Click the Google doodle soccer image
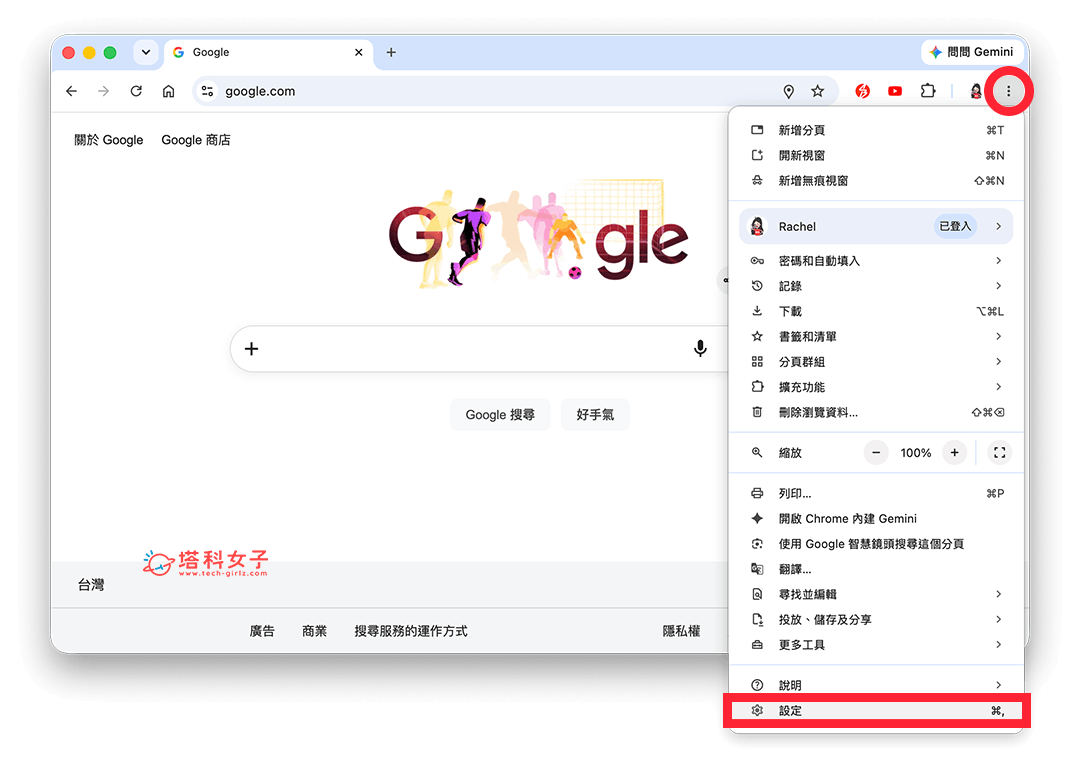 [538, 235]
